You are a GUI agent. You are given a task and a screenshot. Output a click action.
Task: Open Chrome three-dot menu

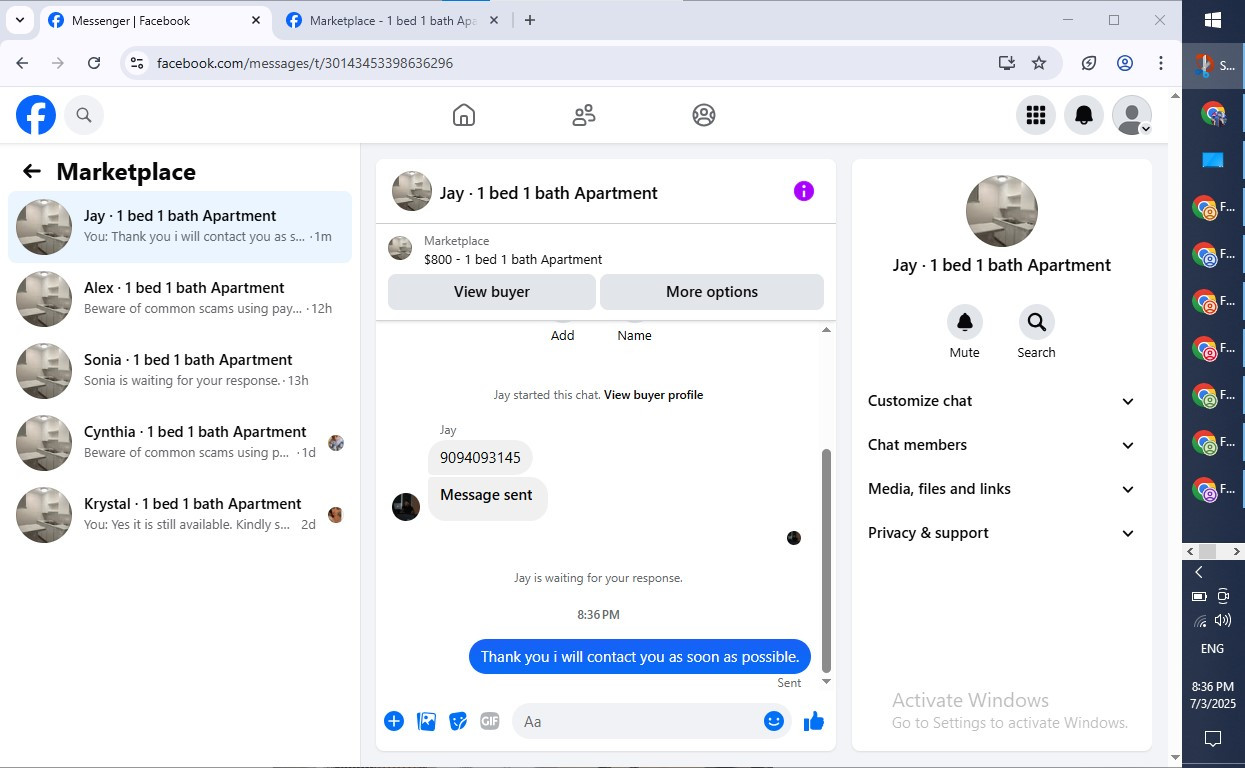click(1161, 63)
